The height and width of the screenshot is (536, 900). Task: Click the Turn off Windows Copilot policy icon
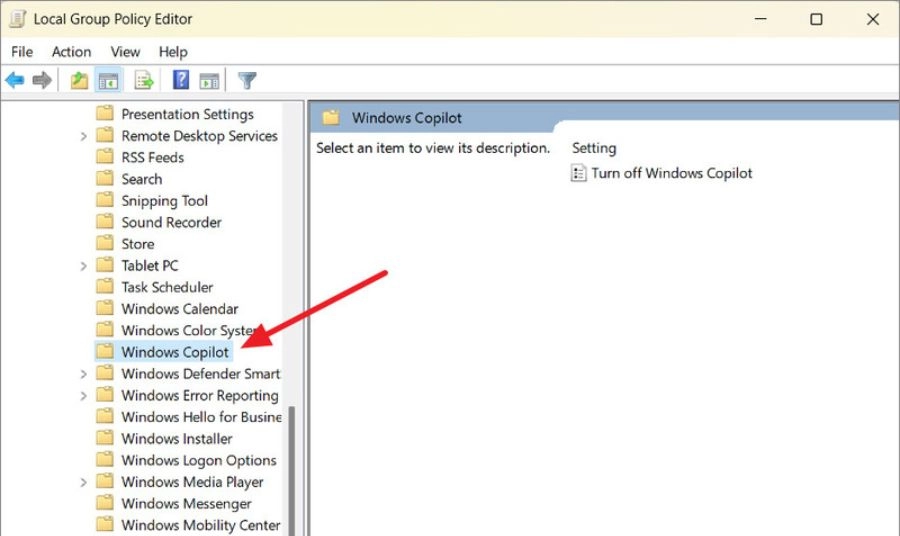point(578,173)
